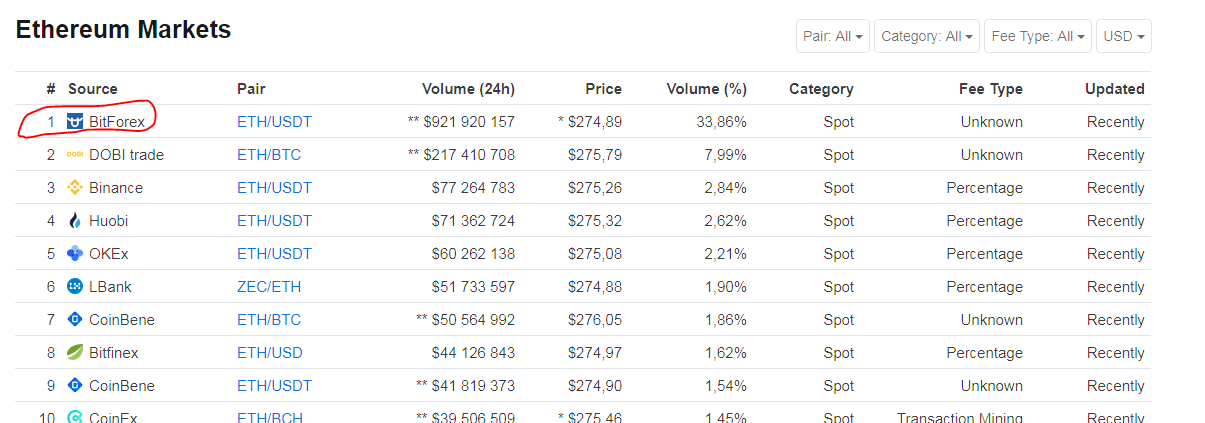Open the Fee Type: All dropdown
The width and height of the screenshot is (1205, 423).
(1038, 36)
